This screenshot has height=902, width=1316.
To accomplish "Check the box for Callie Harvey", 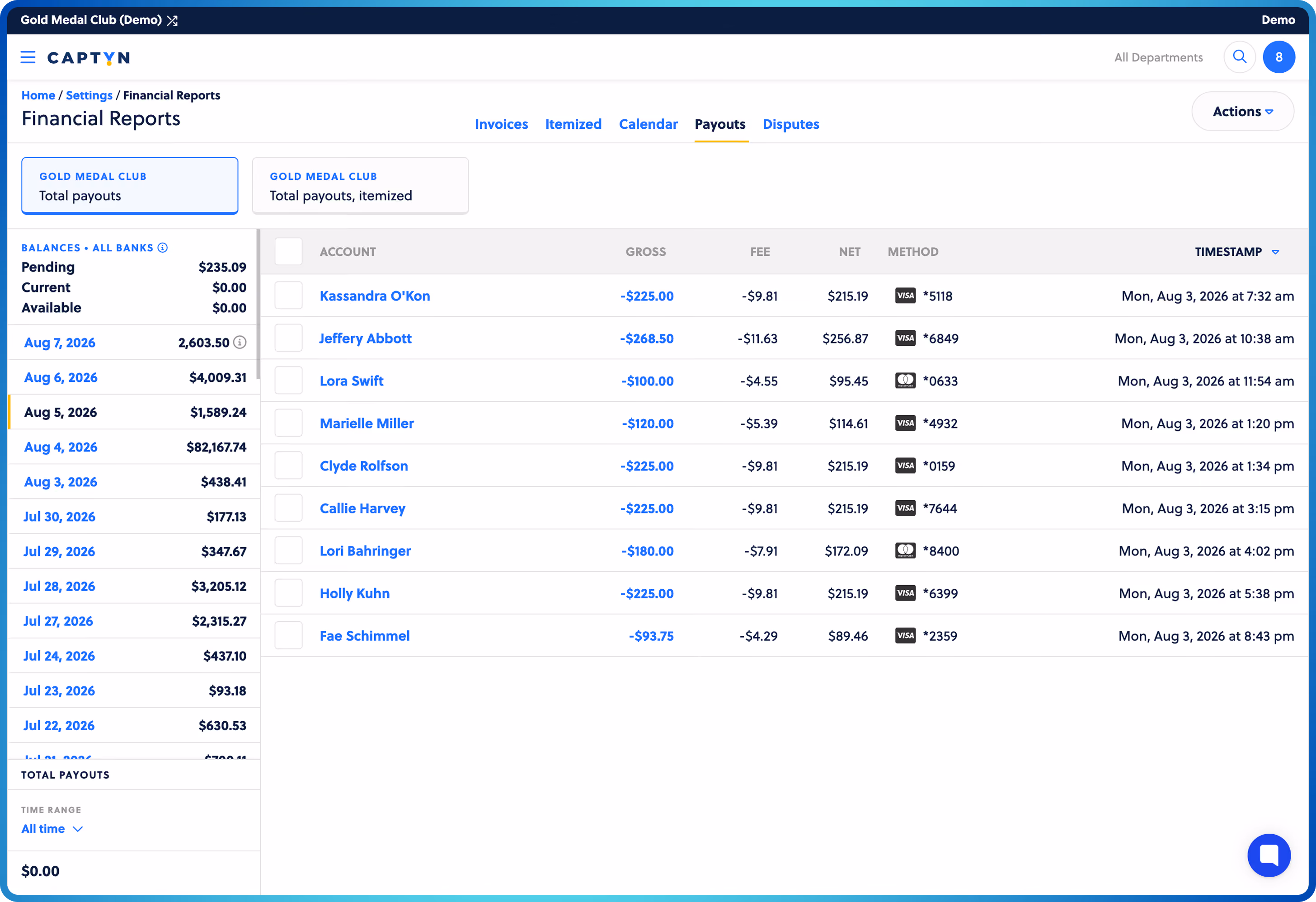I will [x=288, y=508].
